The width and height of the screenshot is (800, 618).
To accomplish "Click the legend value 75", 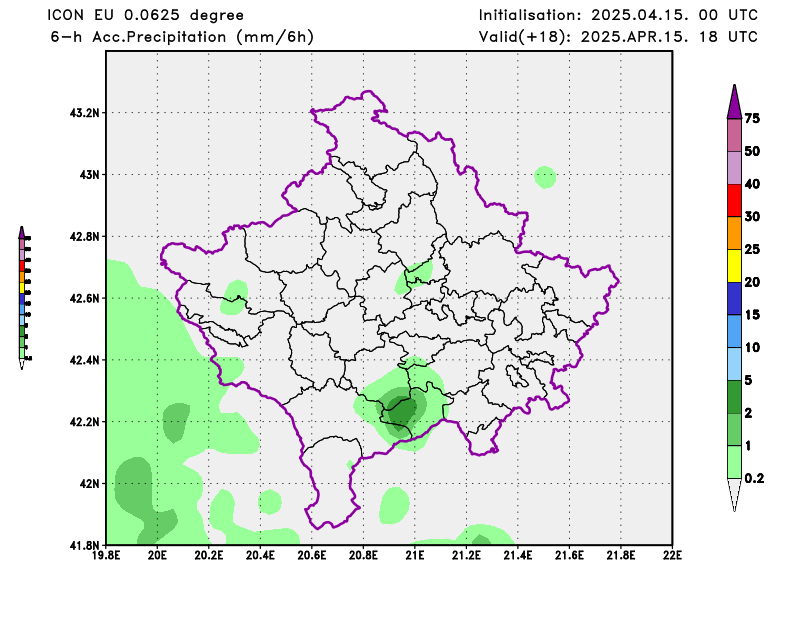I will [752, 119].
